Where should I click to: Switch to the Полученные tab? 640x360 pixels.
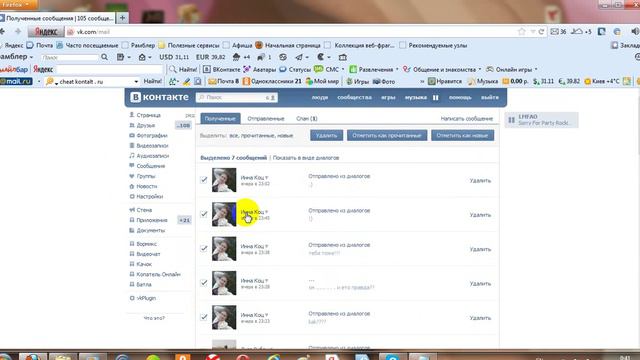pos(220,118)
